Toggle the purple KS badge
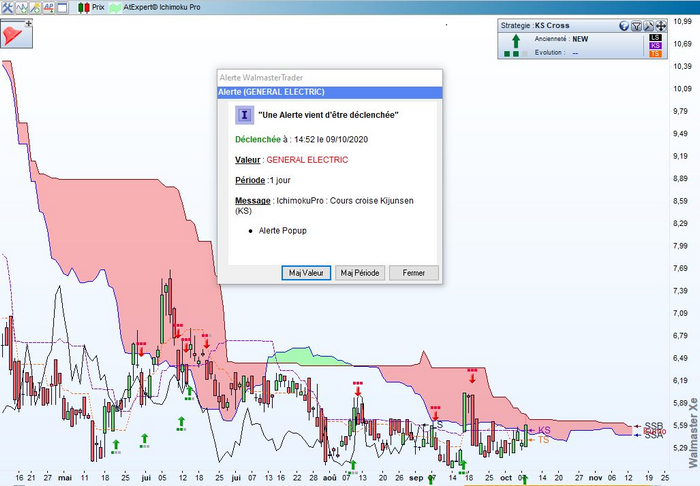Image resolution: width=700 pixels, height=486 pixels. [655, 46]
